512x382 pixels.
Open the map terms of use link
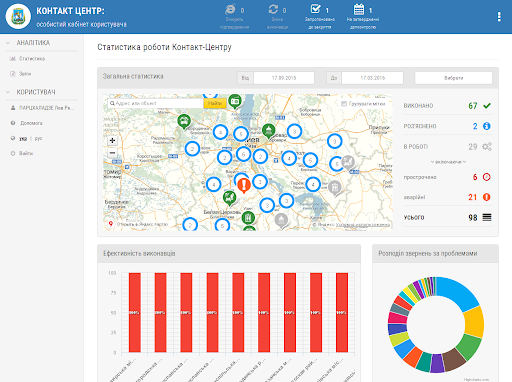pos(363,225)
